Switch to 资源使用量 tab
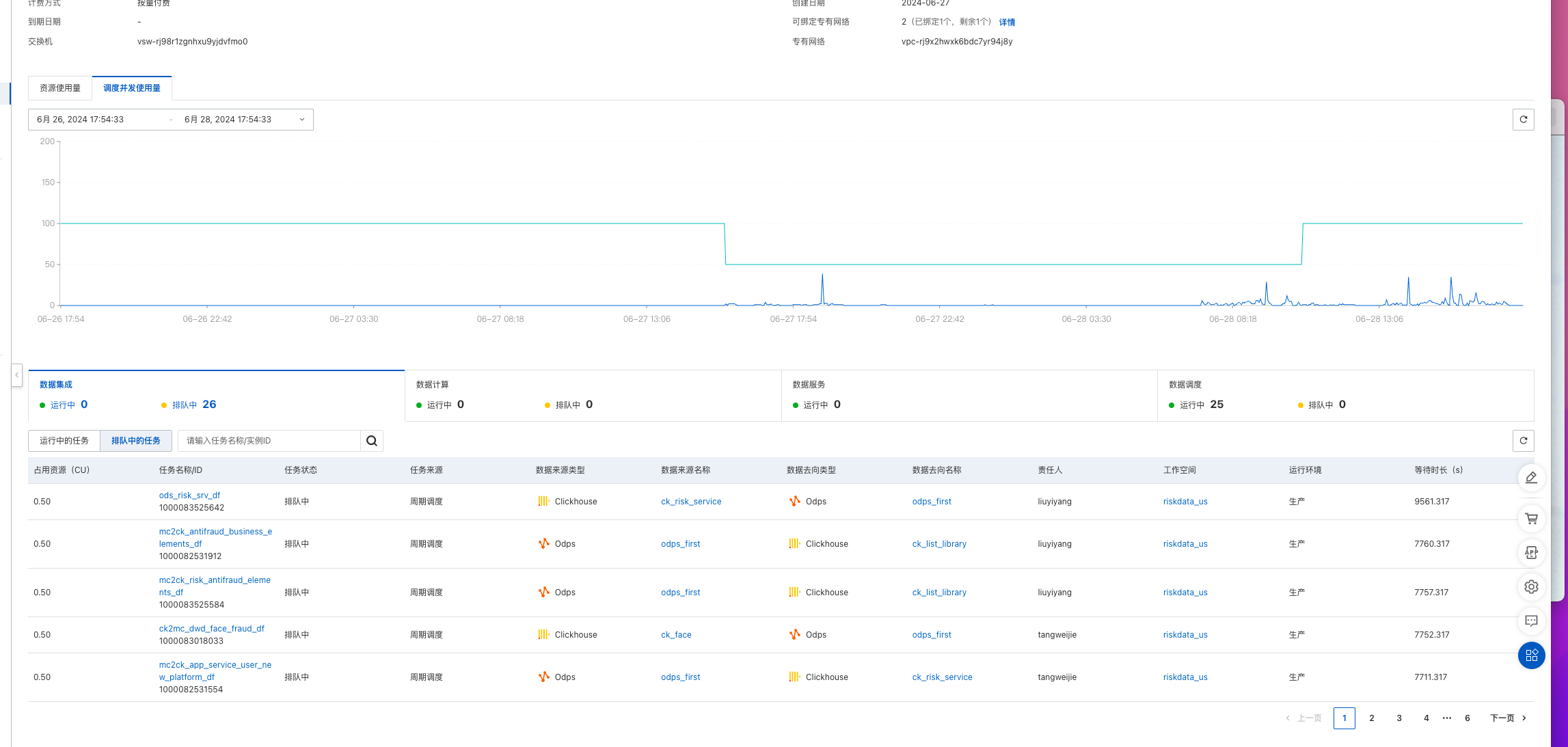 [x=60, y=88]
